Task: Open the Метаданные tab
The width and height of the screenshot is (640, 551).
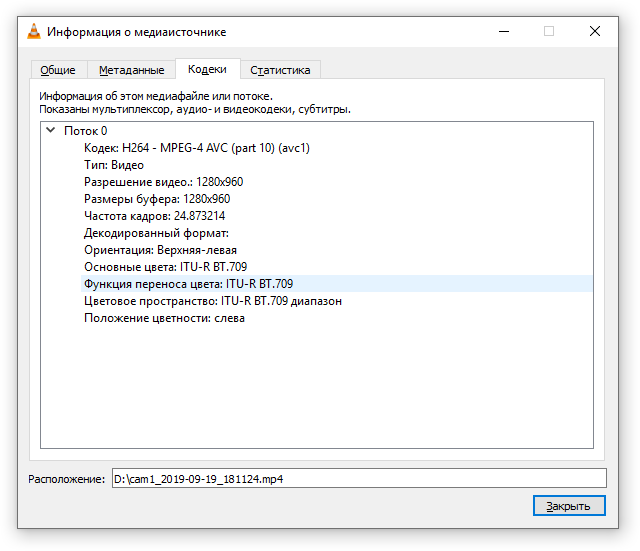Action: [x=131, y=70]
